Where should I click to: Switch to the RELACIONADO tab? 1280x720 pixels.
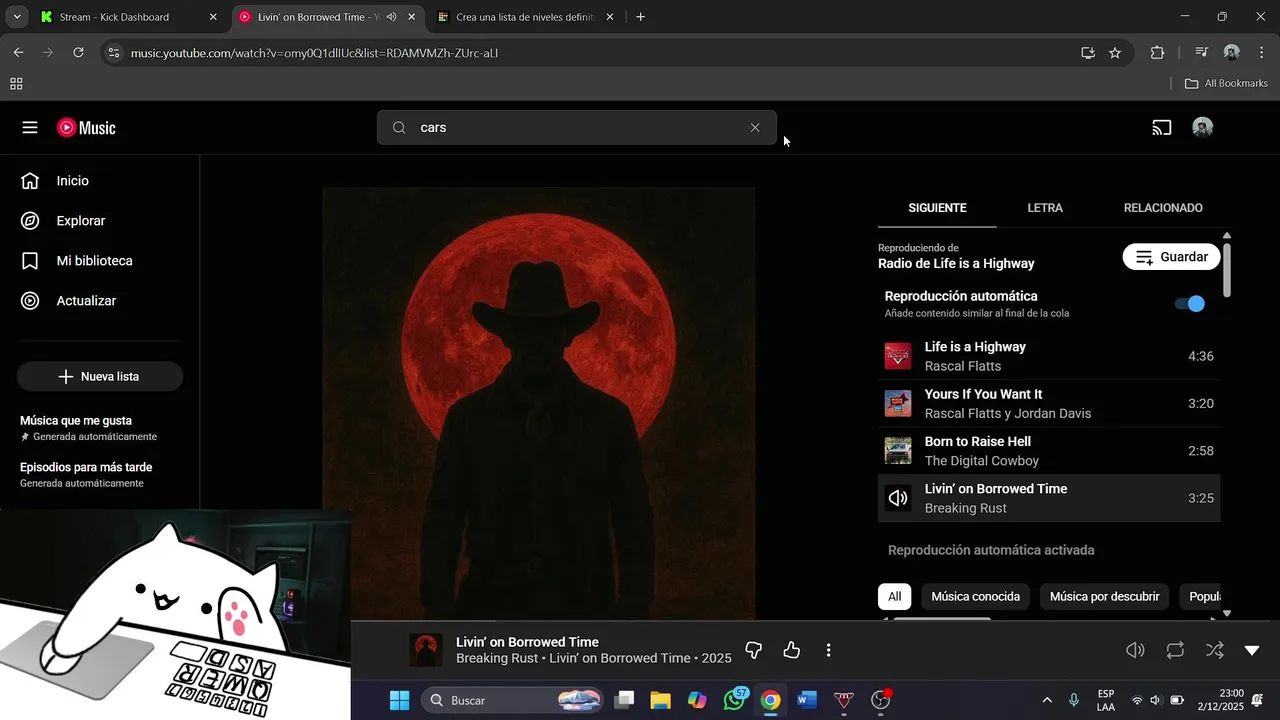1163,208
